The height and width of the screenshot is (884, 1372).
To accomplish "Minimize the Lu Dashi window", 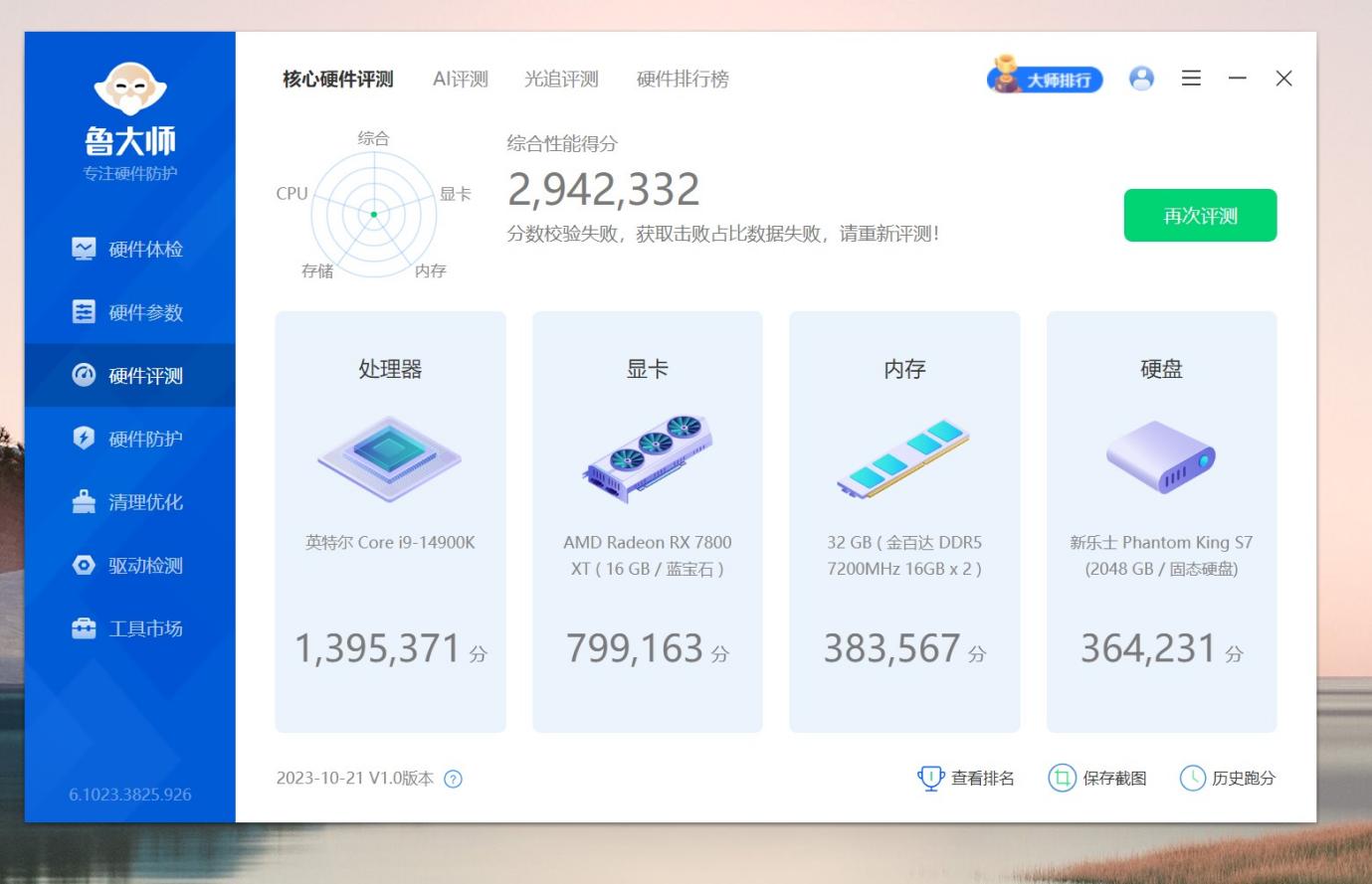I will (1238, 79).
